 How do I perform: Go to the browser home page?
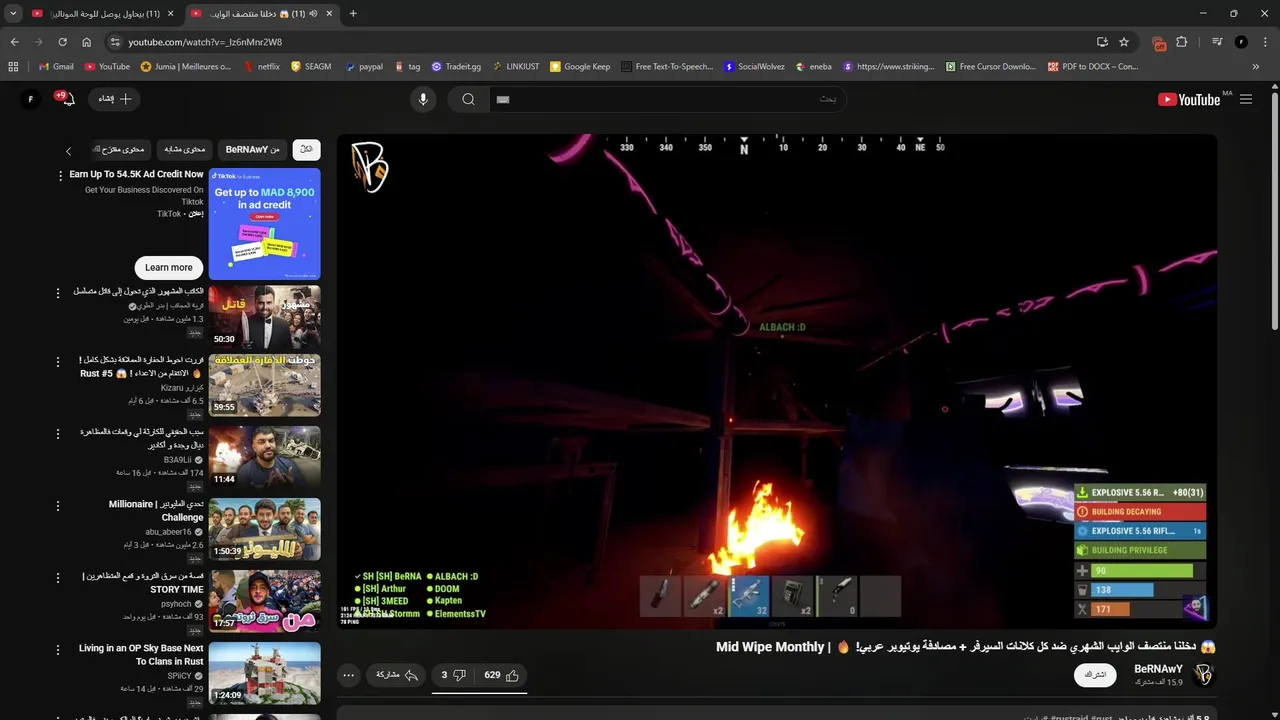pyautogui.click(x=87, y=42)
